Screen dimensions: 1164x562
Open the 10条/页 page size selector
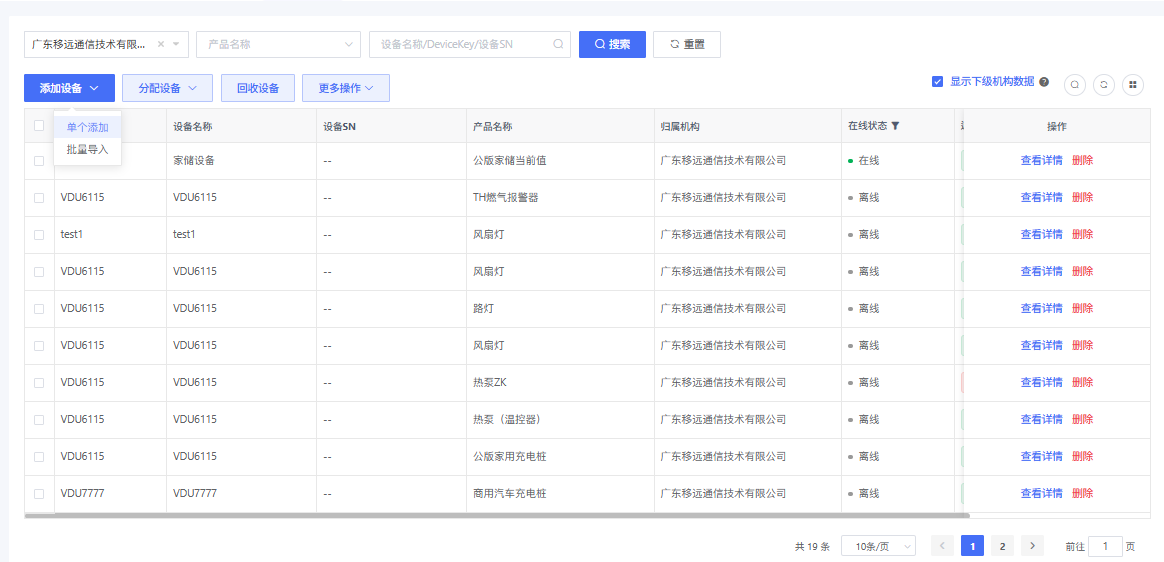click(878, 546)
